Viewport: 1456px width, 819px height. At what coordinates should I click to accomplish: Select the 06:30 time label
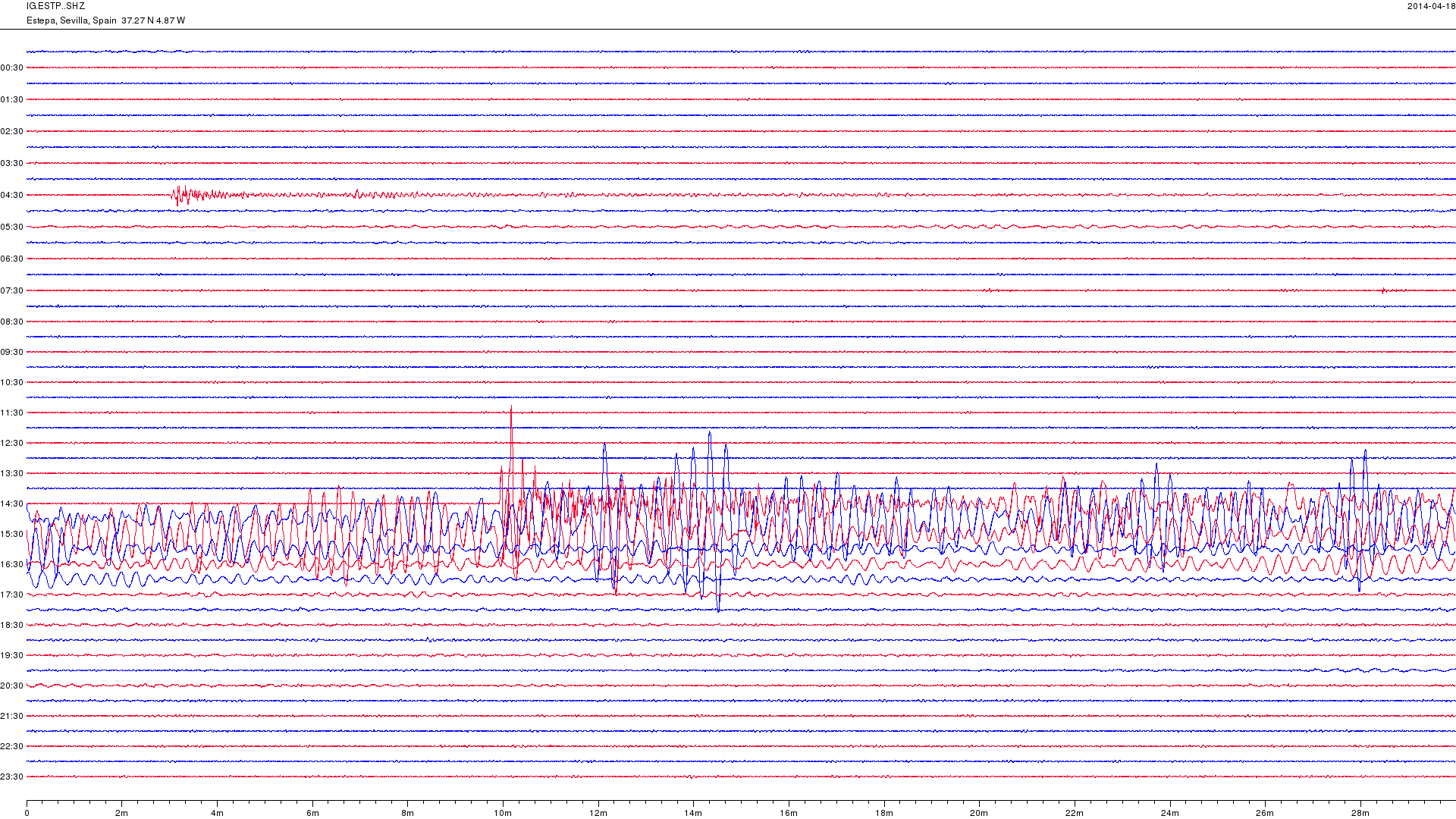click(x=12, y=259)
